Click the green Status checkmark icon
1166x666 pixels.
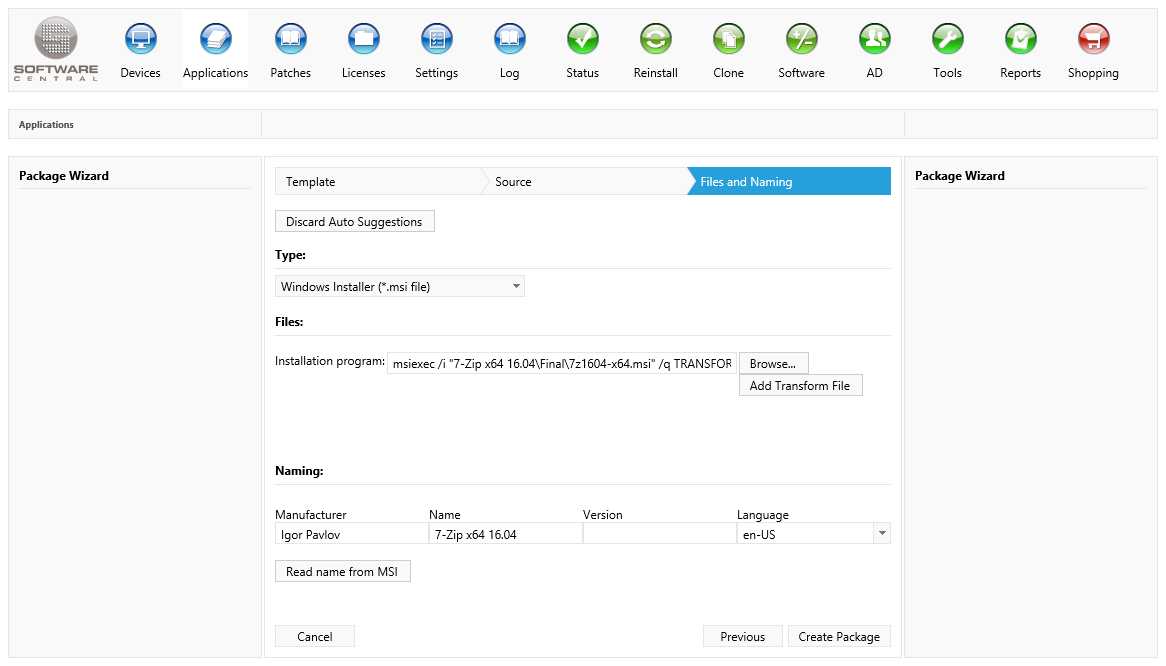[x=582, y=40]
